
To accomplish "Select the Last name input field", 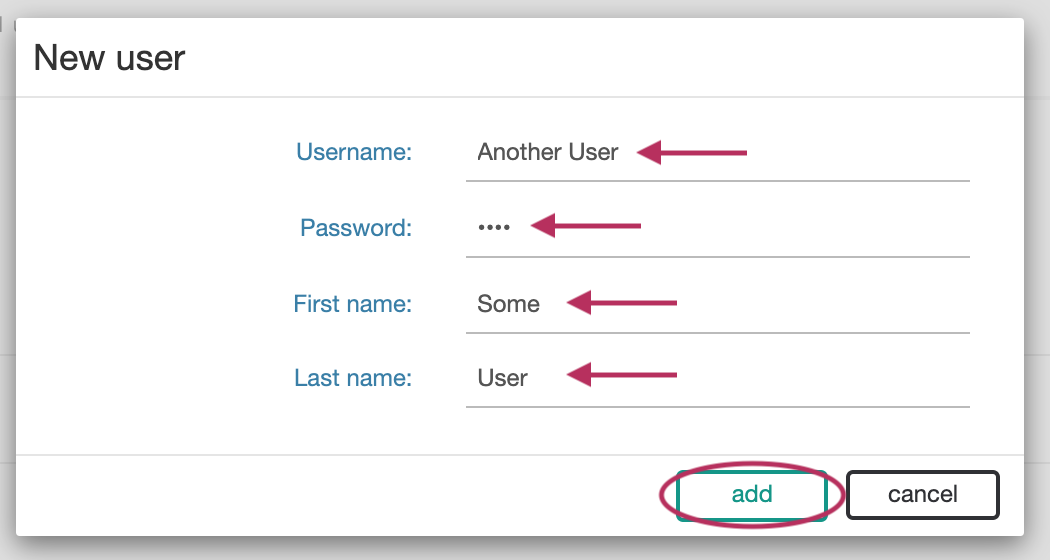I will (717, 378).
